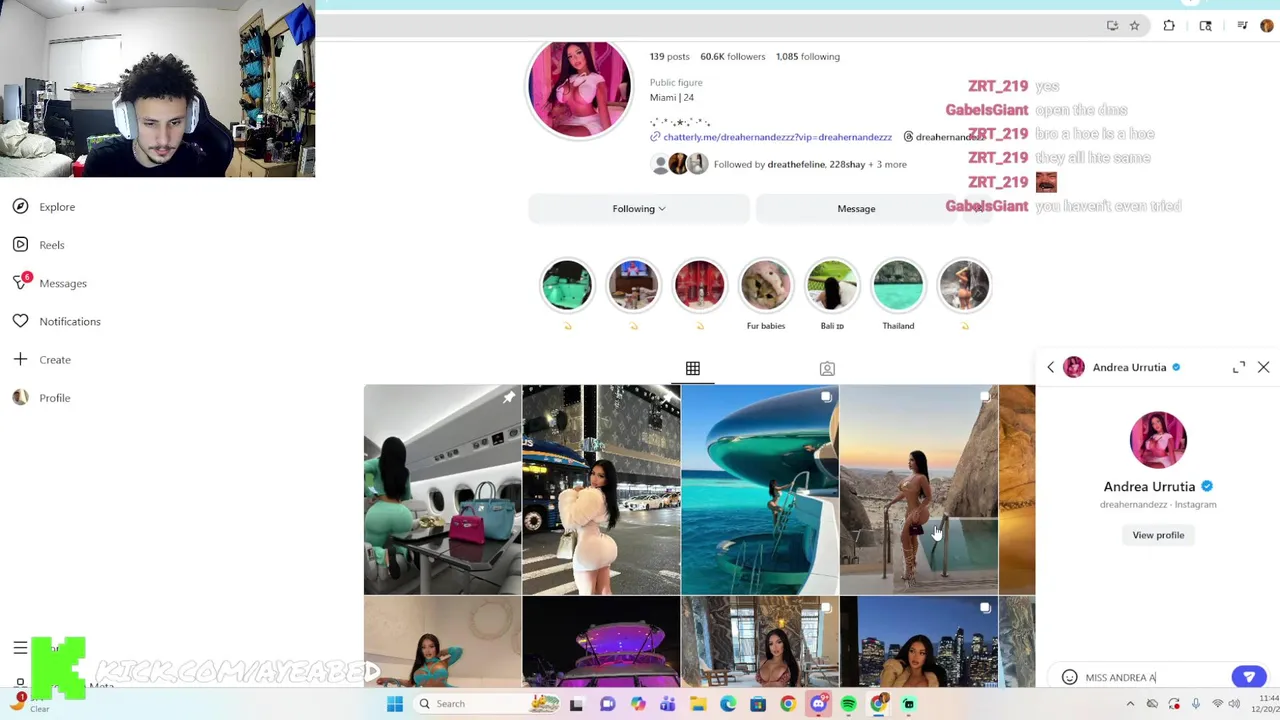Viewport: 1280px width, 720px height.
Task: Click the message text input field
Action: point(1155,678)
